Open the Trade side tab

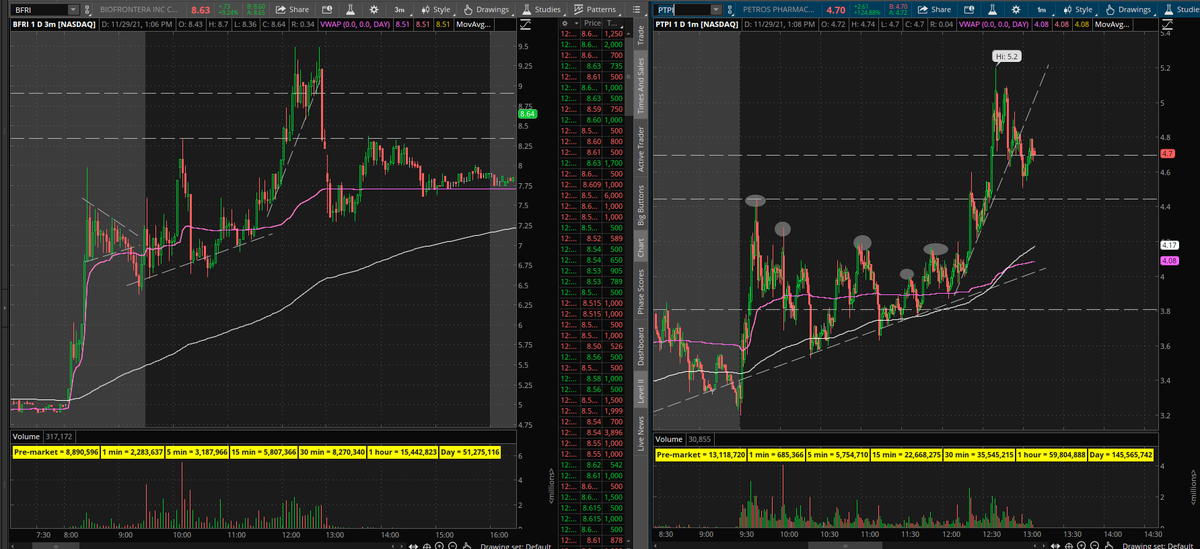pos(640,37)
